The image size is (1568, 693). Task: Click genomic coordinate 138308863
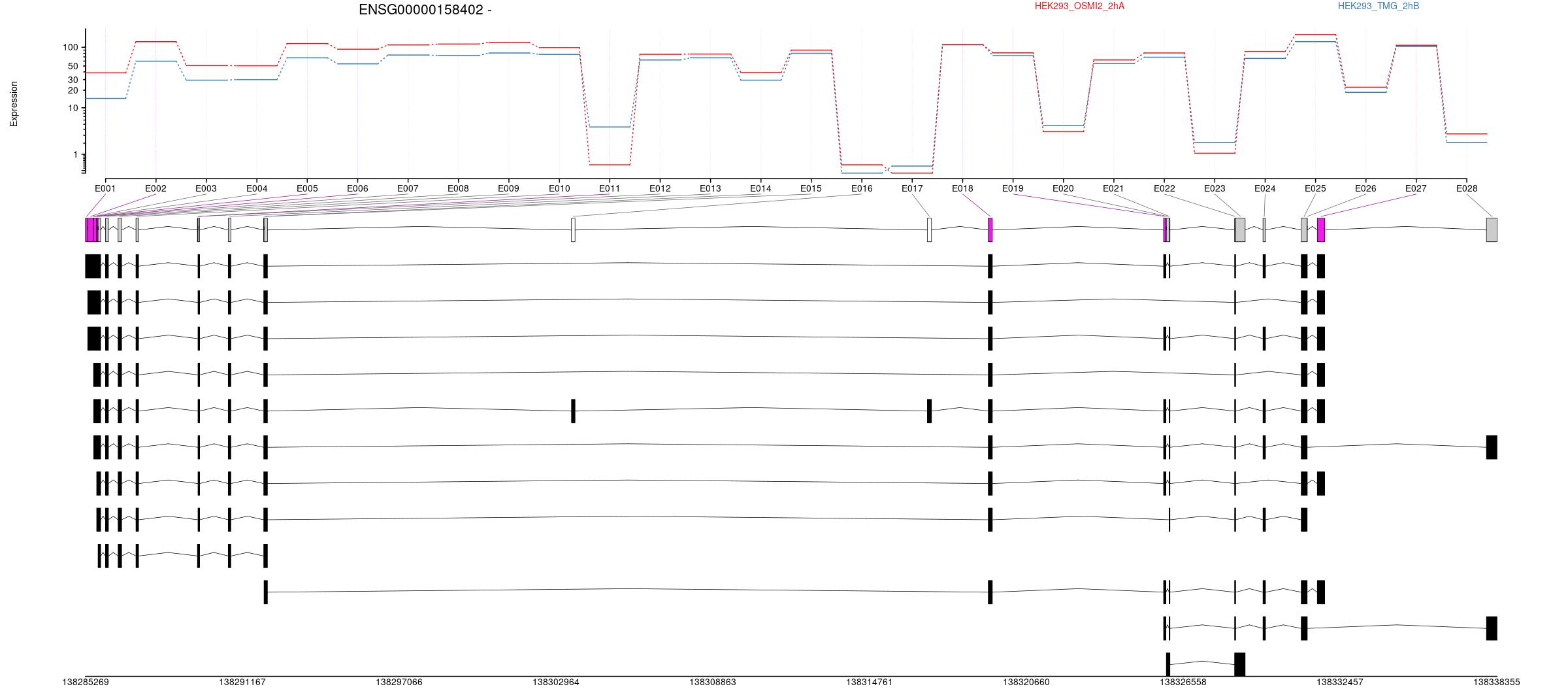713,682
